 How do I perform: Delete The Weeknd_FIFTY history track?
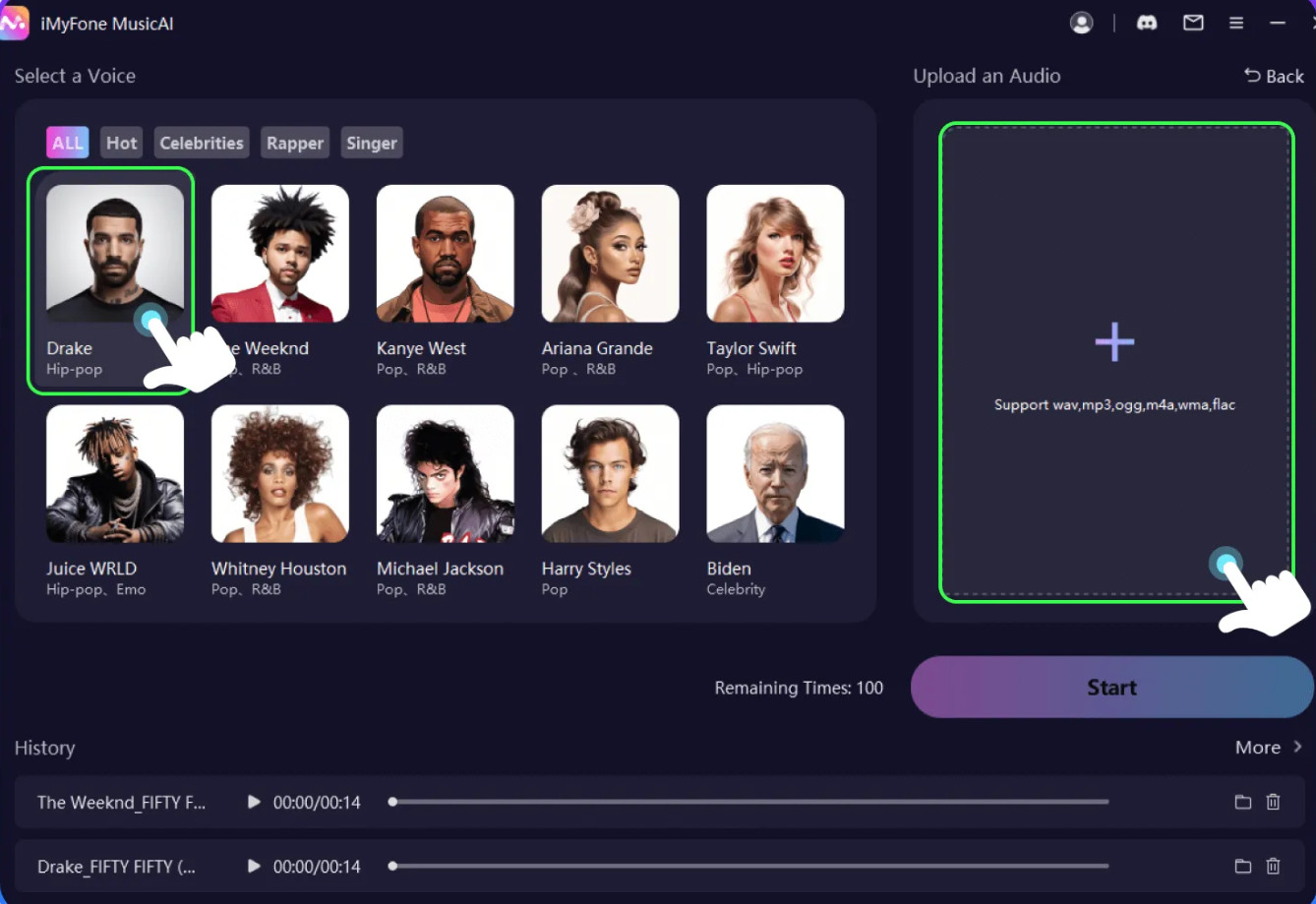[x=1273, y=803]
